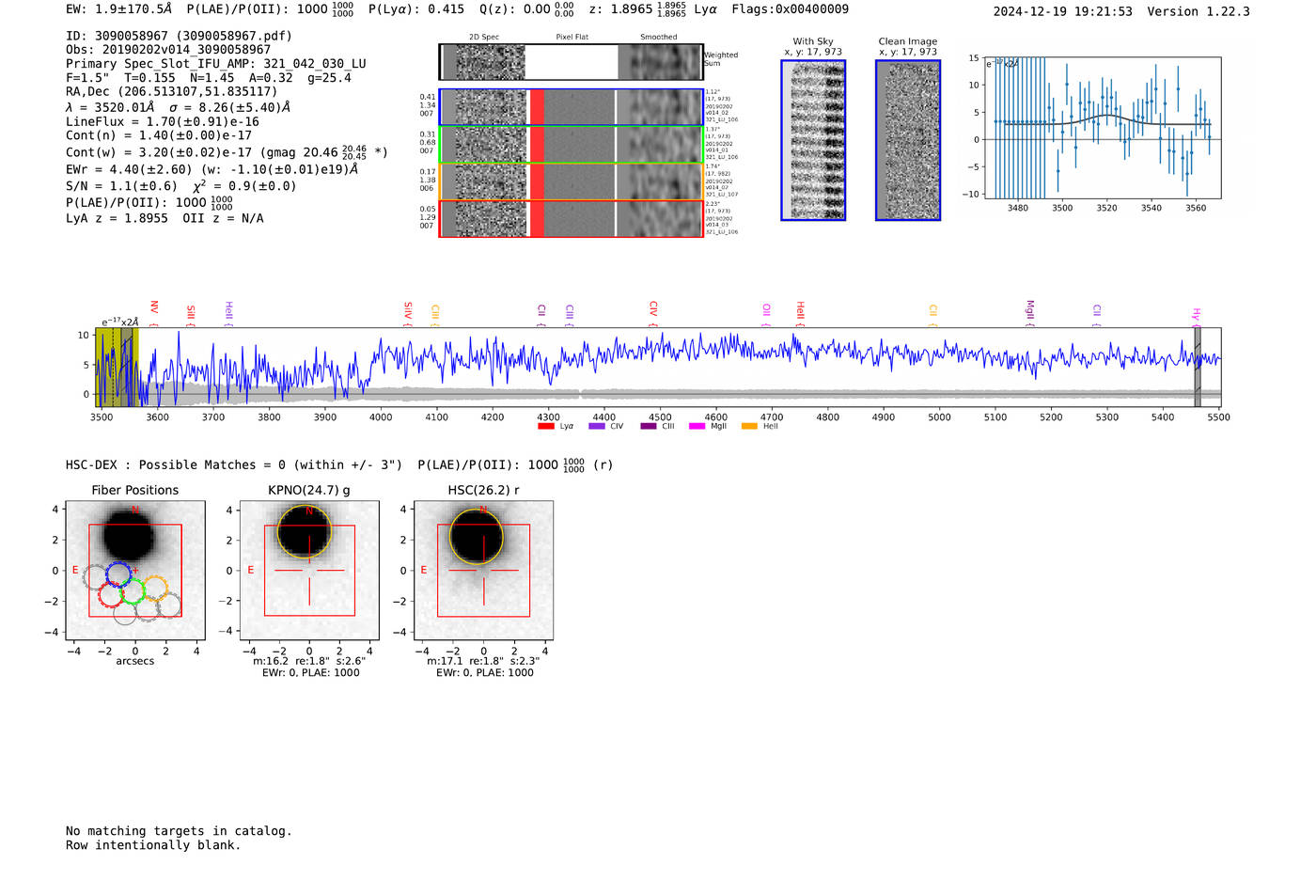Viewport: 1316px width, 896px height.
Task: Click the EWr = 4.40(±2.60) line
Action: [212, 170]
